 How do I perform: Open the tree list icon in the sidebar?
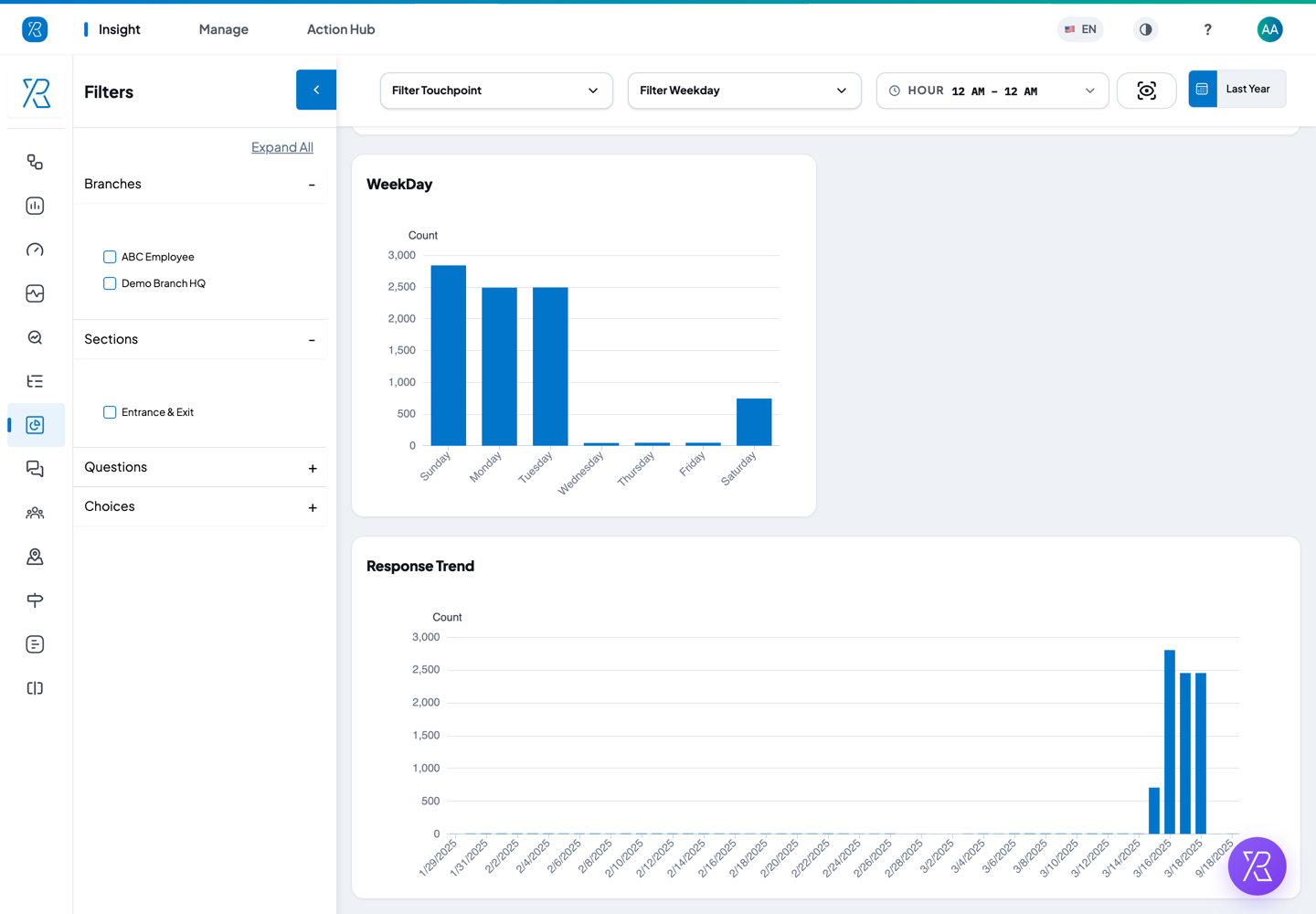[x=35, y=381]
